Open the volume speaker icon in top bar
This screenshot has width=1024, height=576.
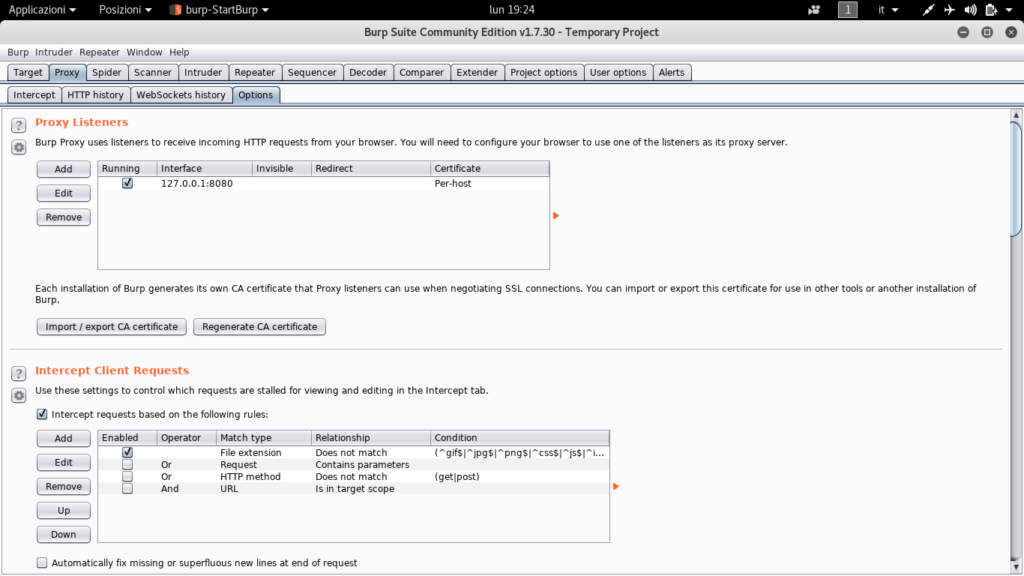tap(970, 10)
